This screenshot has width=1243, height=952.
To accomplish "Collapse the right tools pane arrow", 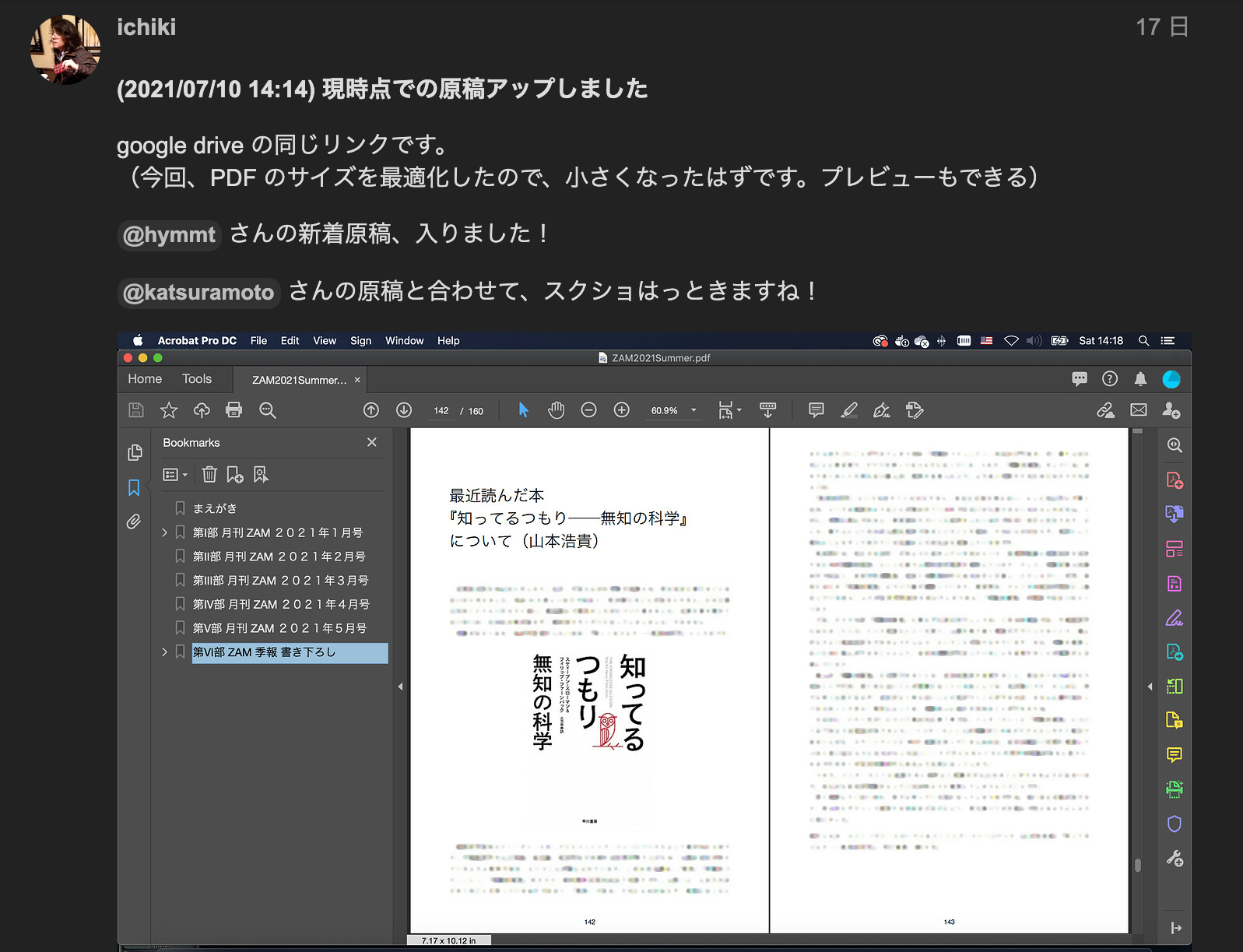I will (1150, 687).
